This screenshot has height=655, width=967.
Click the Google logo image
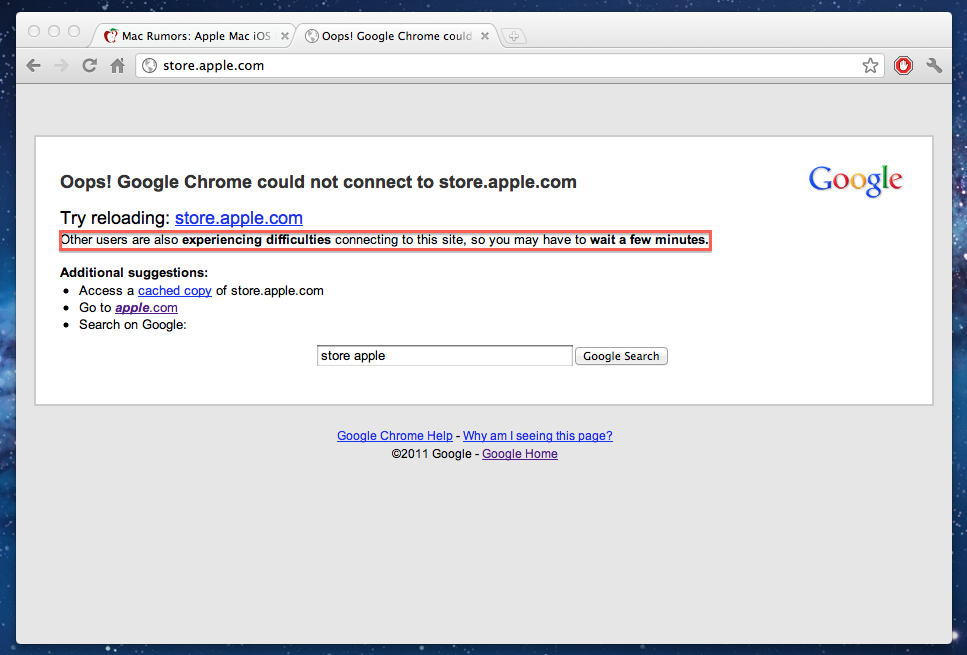855,181
